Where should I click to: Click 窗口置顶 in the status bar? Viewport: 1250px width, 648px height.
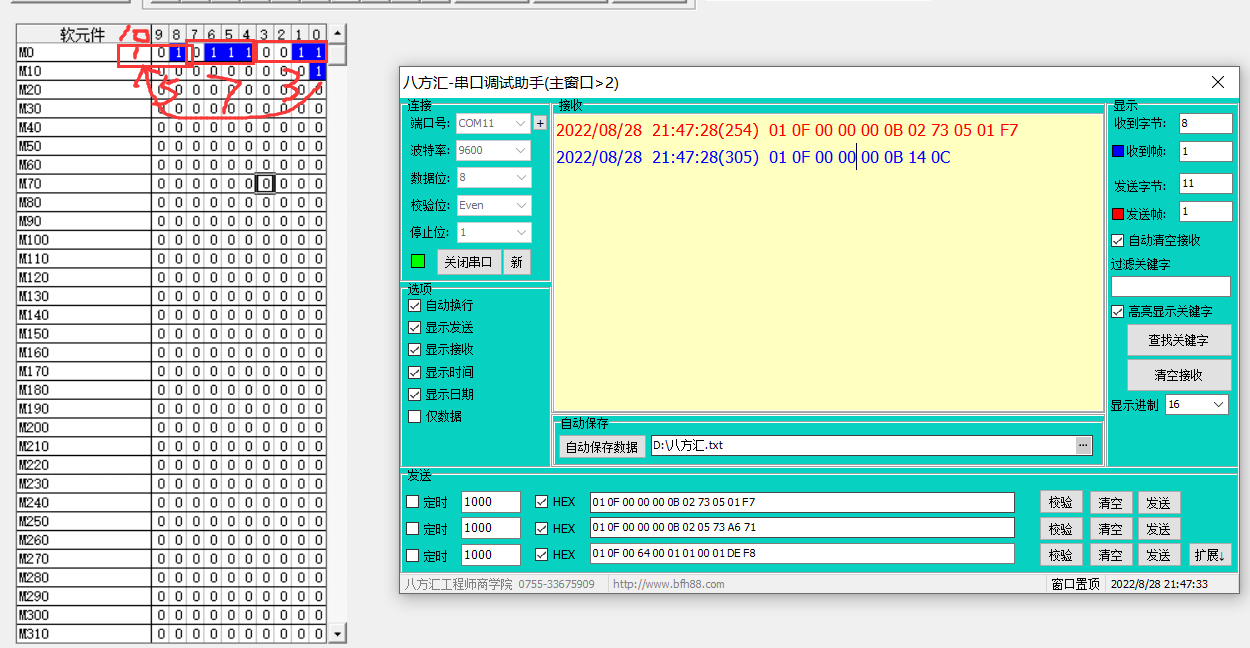pos(1075,584)
